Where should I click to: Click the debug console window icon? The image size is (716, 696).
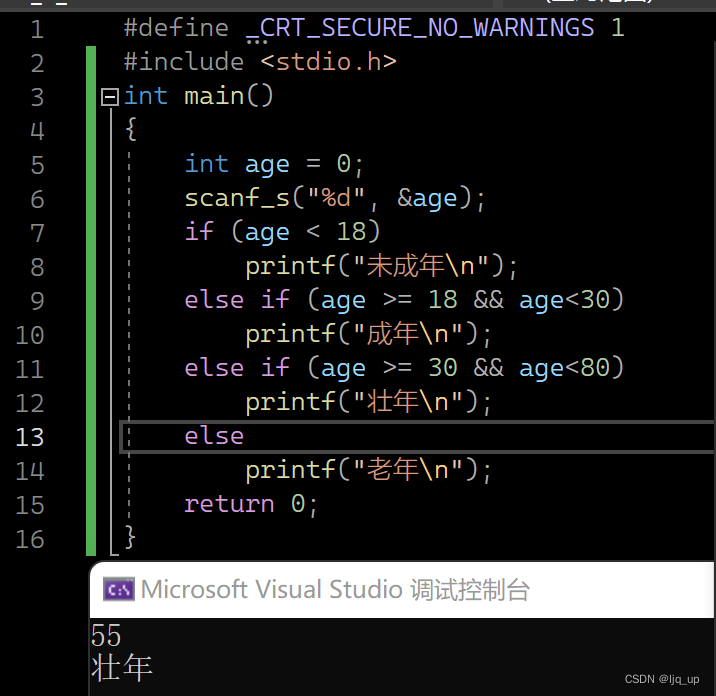point(119,589)
